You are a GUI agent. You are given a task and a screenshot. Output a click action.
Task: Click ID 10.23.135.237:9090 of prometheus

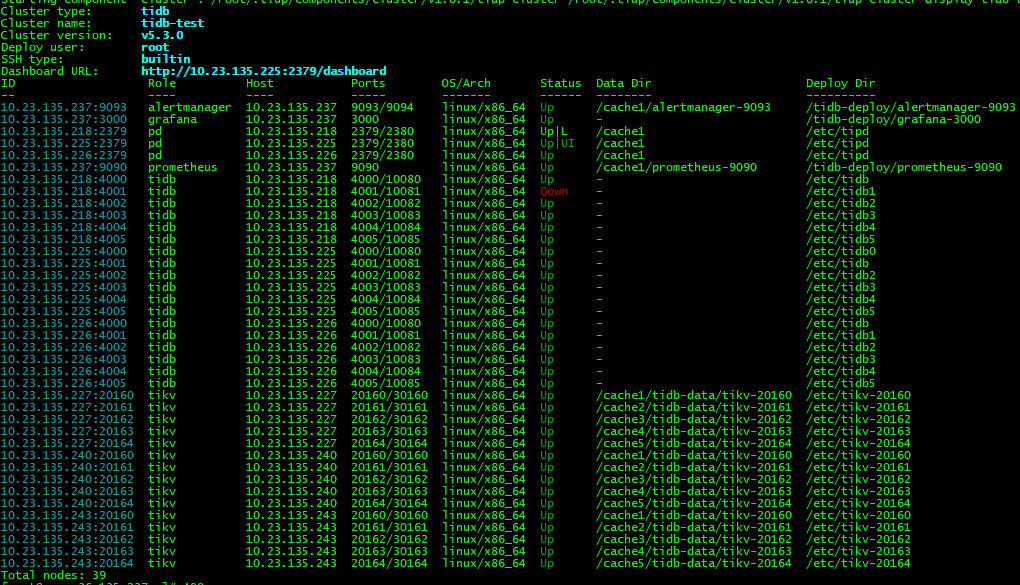coord(64,167)
